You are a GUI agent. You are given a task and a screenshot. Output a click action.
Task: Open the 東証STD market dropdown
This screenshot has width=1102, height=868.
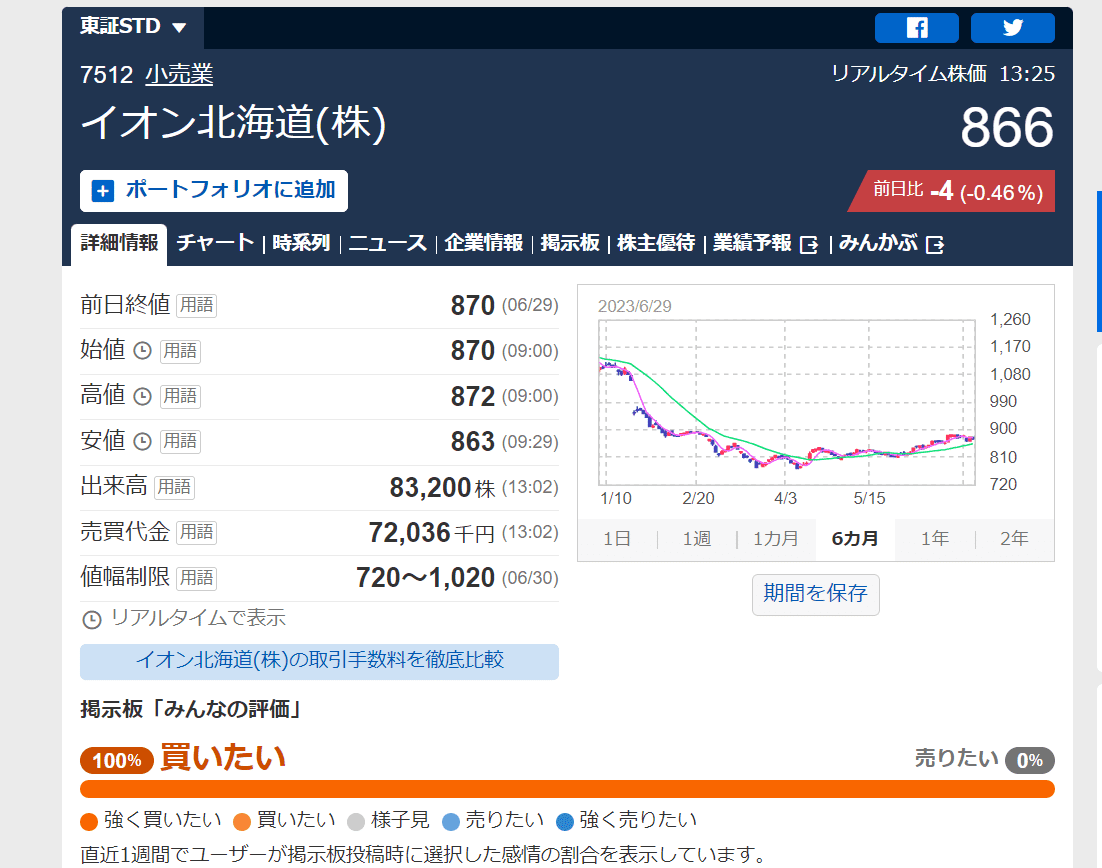(x=133, y=27)
